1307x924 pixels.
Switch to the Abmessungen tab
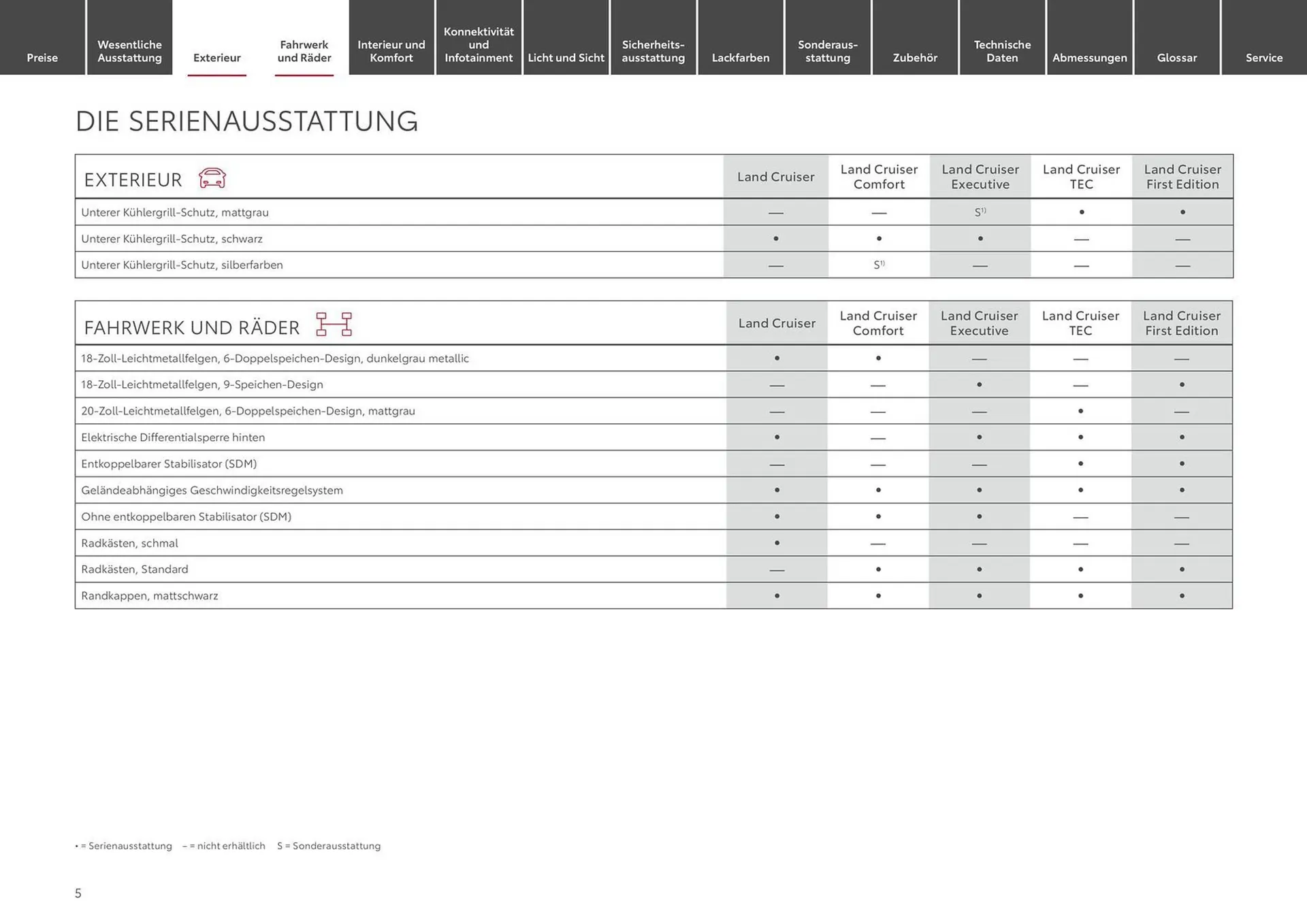tap(1089, 57)
